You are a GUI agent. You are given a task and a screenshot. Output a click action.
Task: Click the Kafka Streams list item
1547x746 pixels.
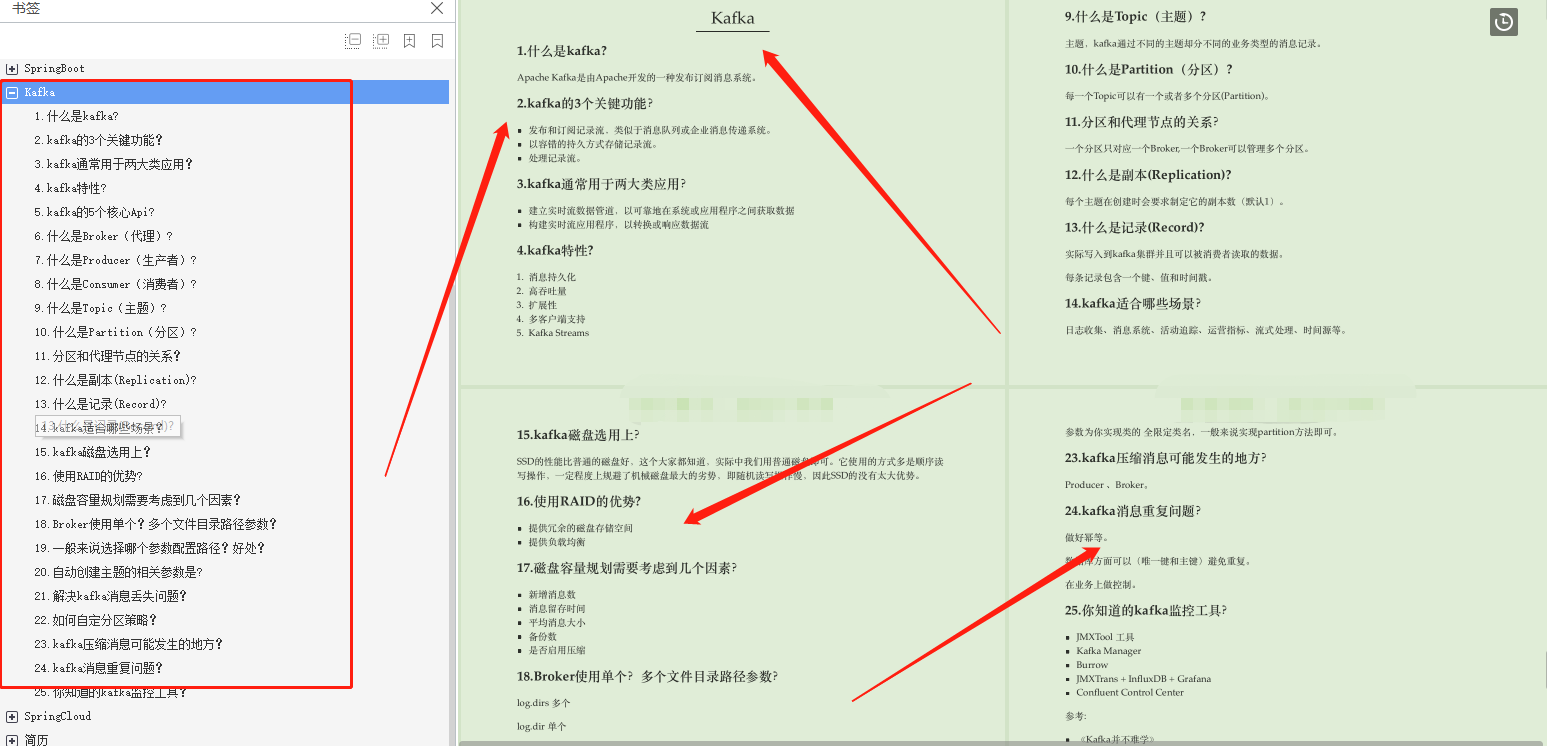click(x=559, y=333)
